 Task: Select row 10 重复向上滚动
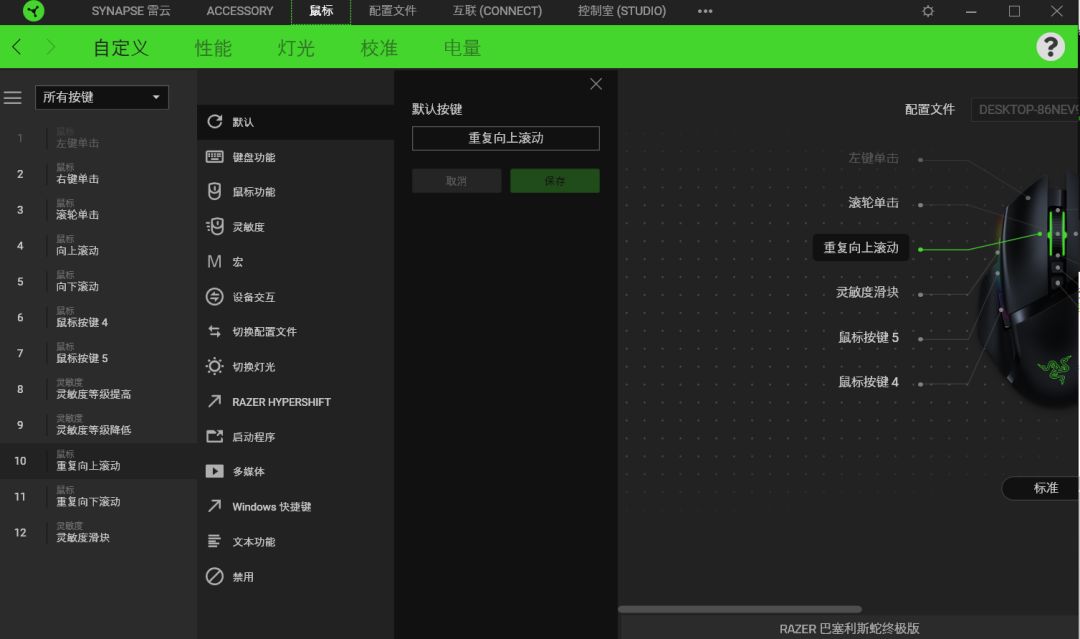pyautogui.click(x=98, y=461)
